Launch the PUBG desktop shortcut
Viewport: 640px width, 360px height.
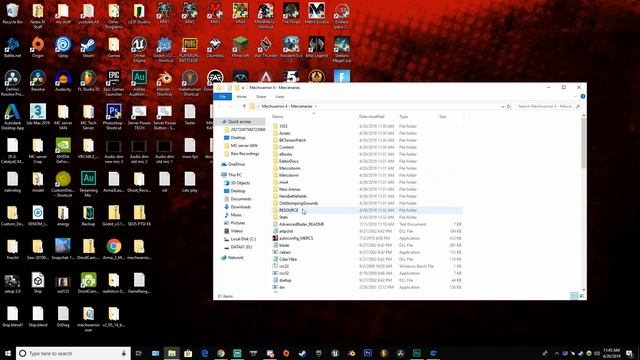click(x=190, y=49)
